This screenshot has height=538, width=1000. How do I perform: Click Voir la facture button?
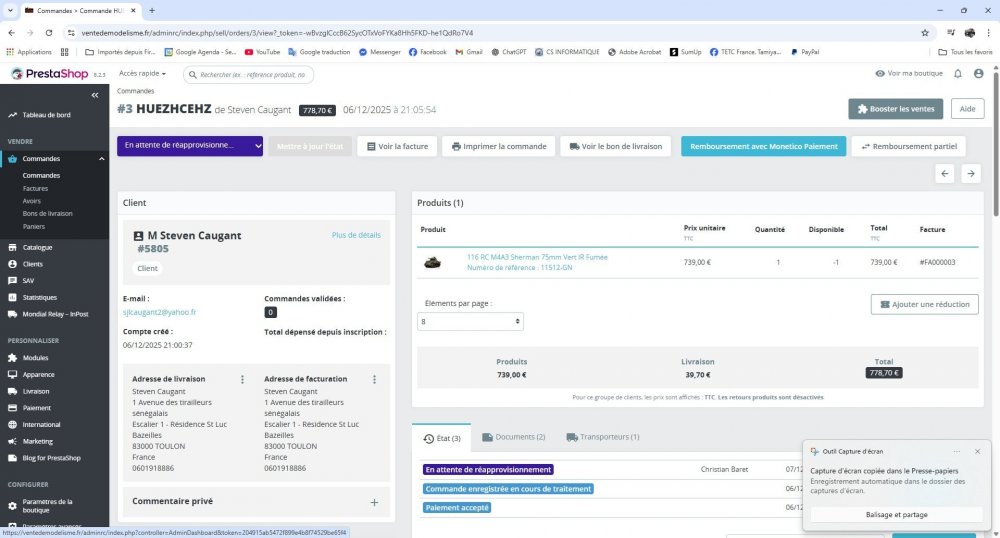[x=397, y=146]
